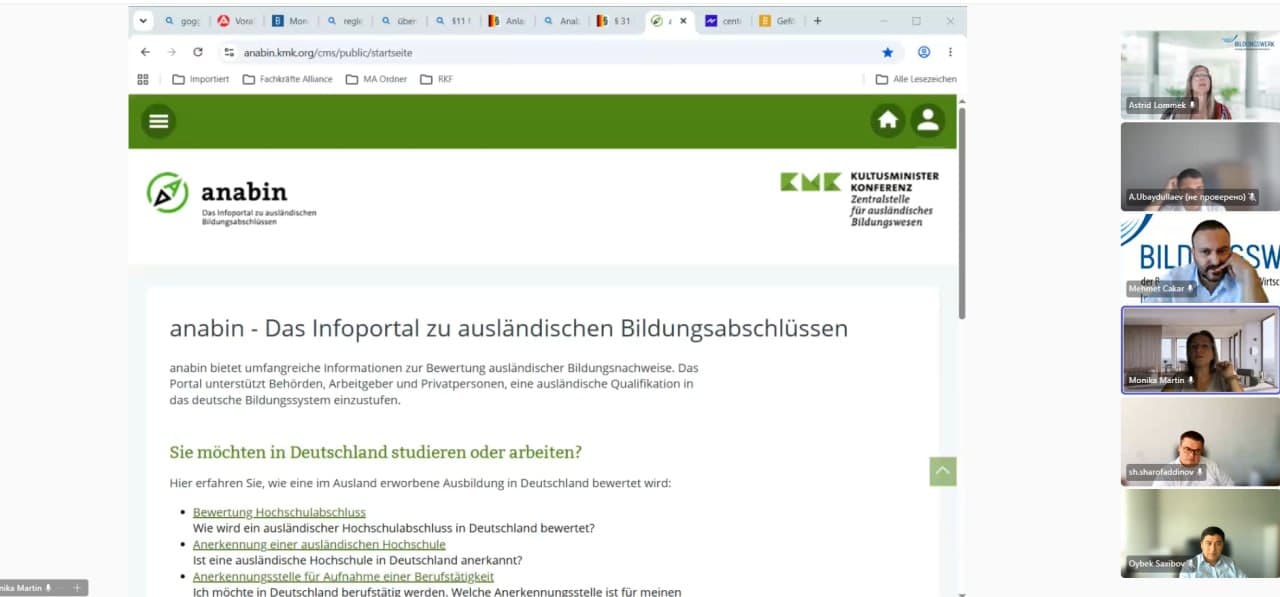Open a new browser tab
Viewport: 1280px width, 597px height.
pos(817,21)
